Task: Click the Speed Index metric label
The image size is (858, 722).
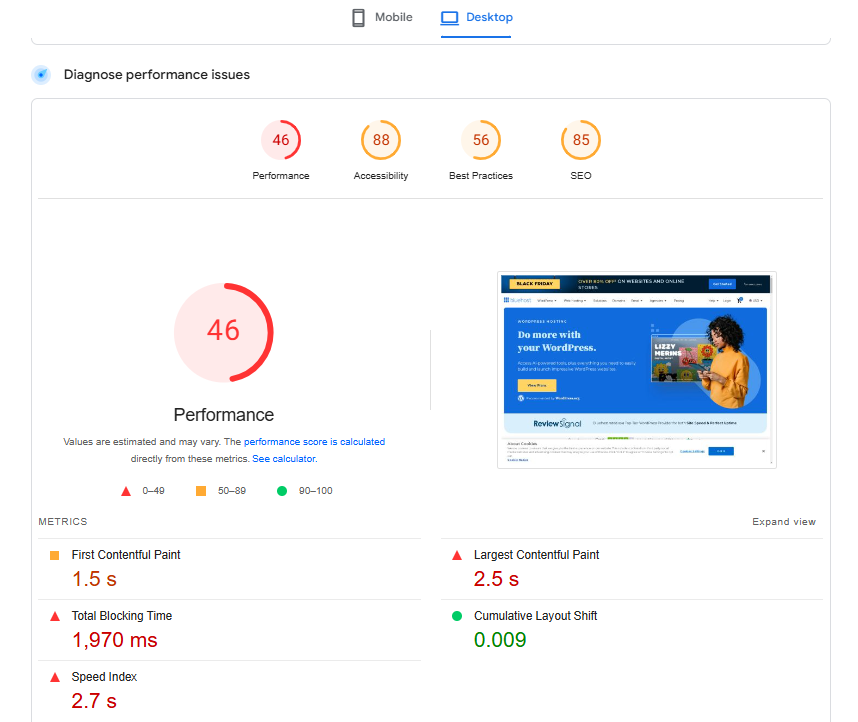Action: click(x=104, y=677)
